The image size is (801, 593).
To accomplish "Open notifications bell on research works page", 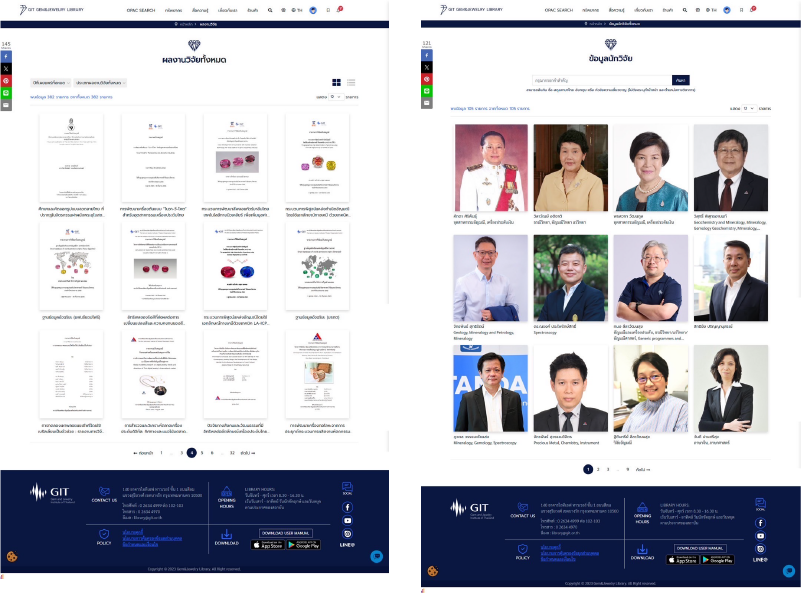I will pos(339,10).
